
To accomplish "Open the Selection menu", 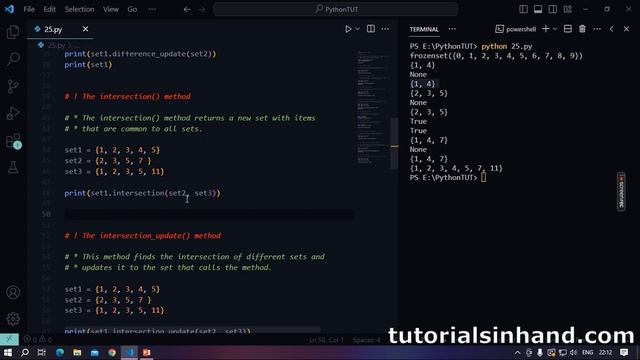I will [79, 9].
